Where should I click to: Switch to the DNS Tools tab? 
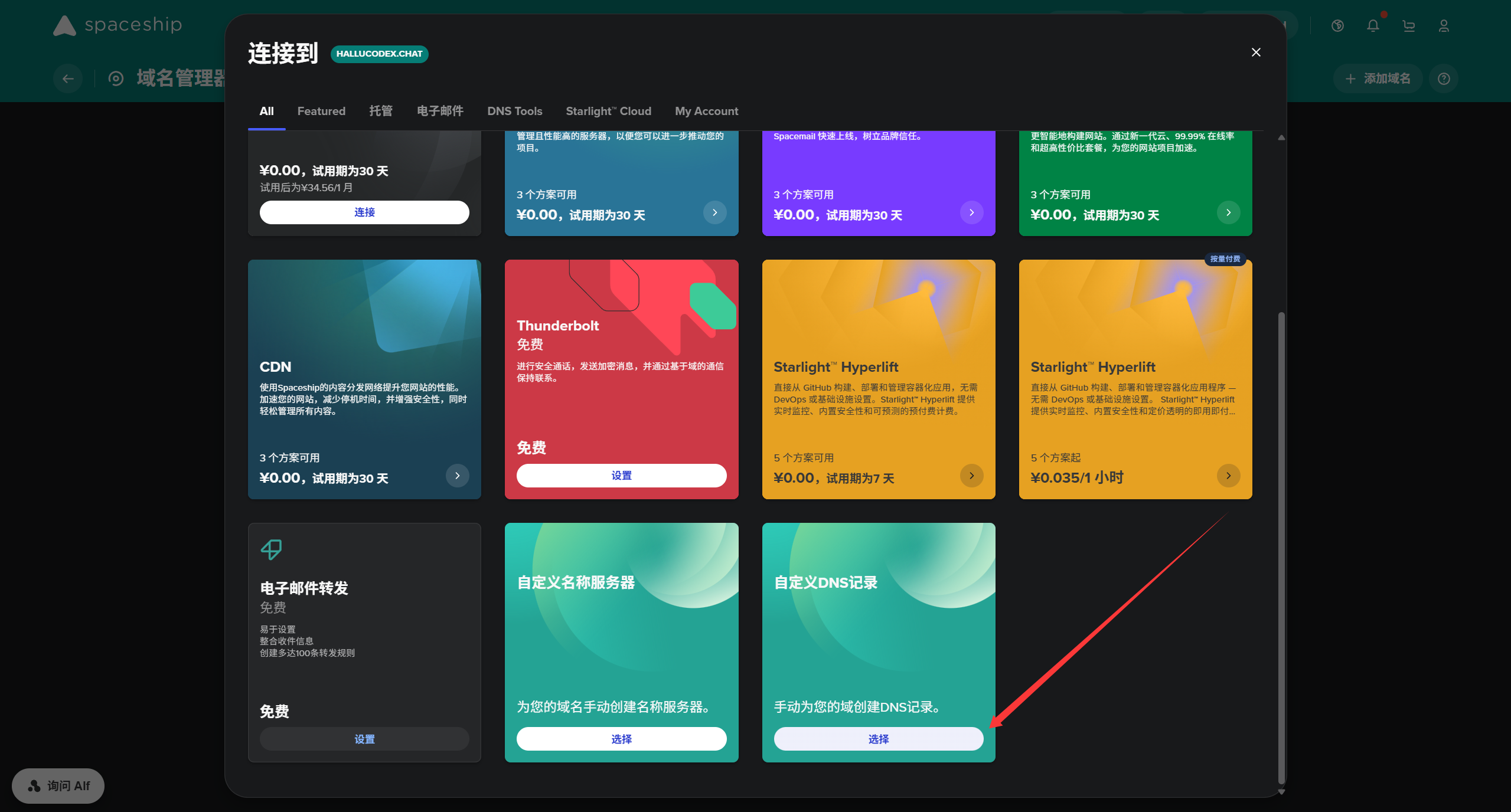coord(514,111)
